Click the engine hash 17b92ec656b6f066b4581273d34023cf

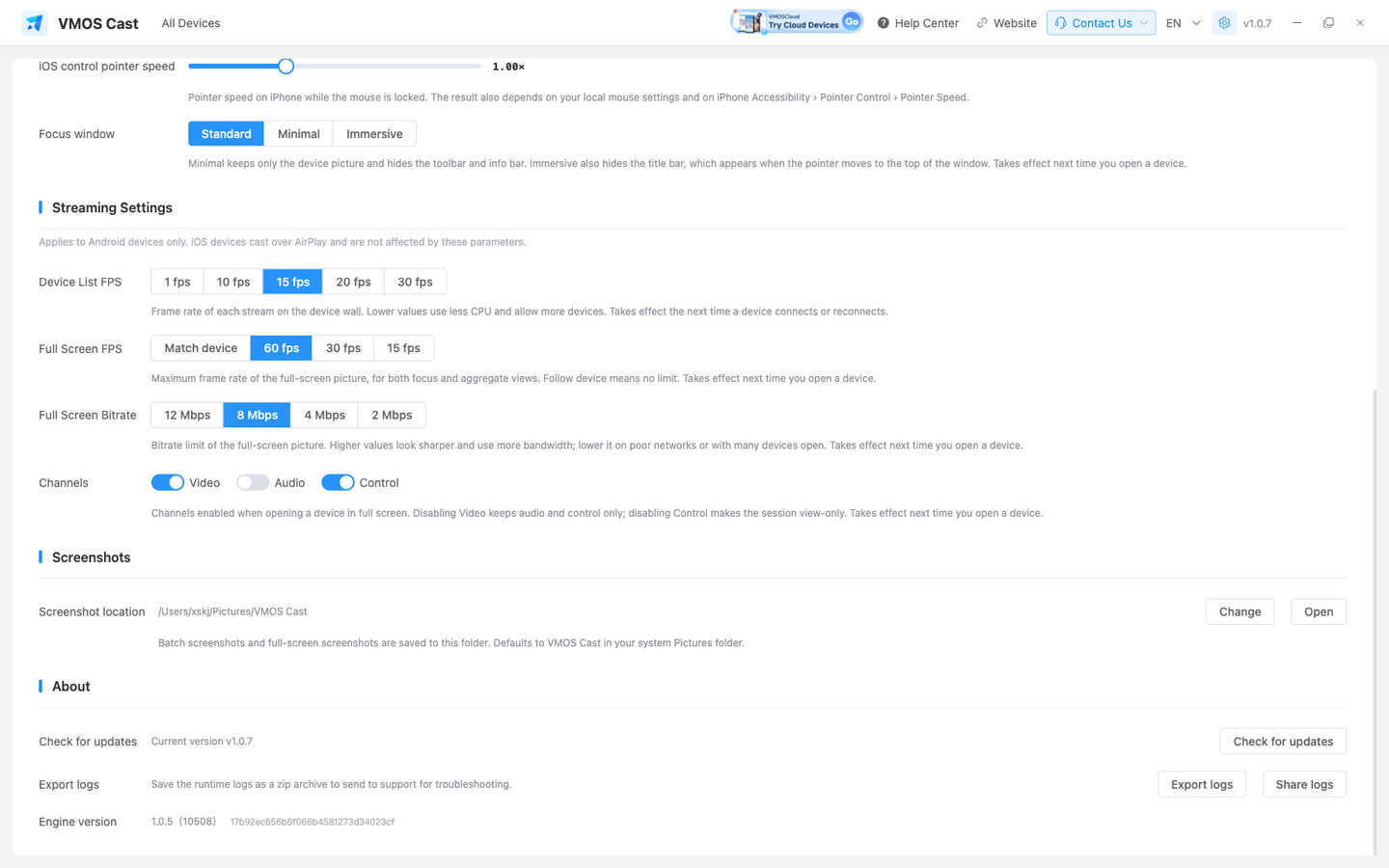point(312,822)
